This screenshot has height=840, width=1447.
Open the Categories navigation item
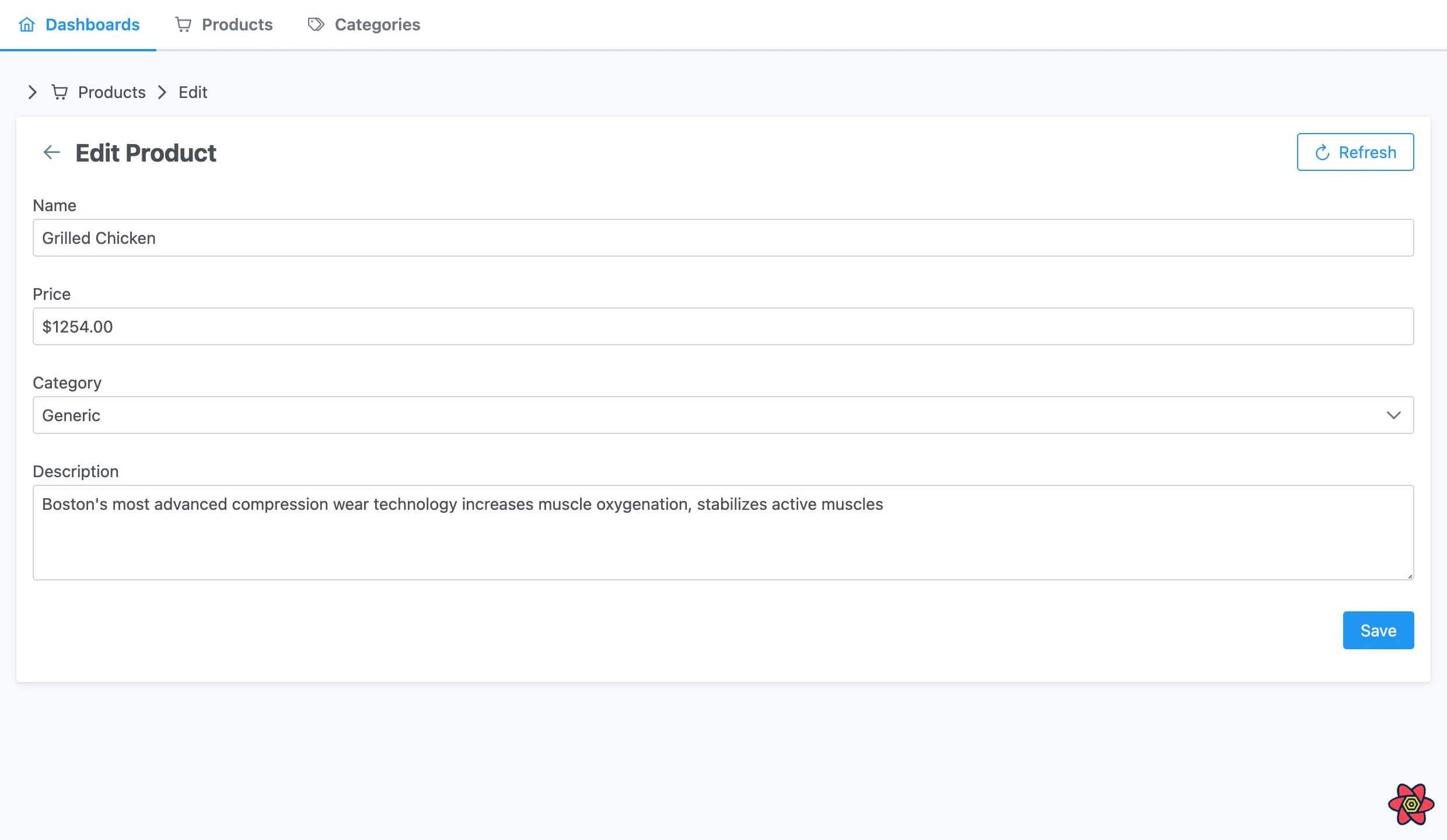376,24
